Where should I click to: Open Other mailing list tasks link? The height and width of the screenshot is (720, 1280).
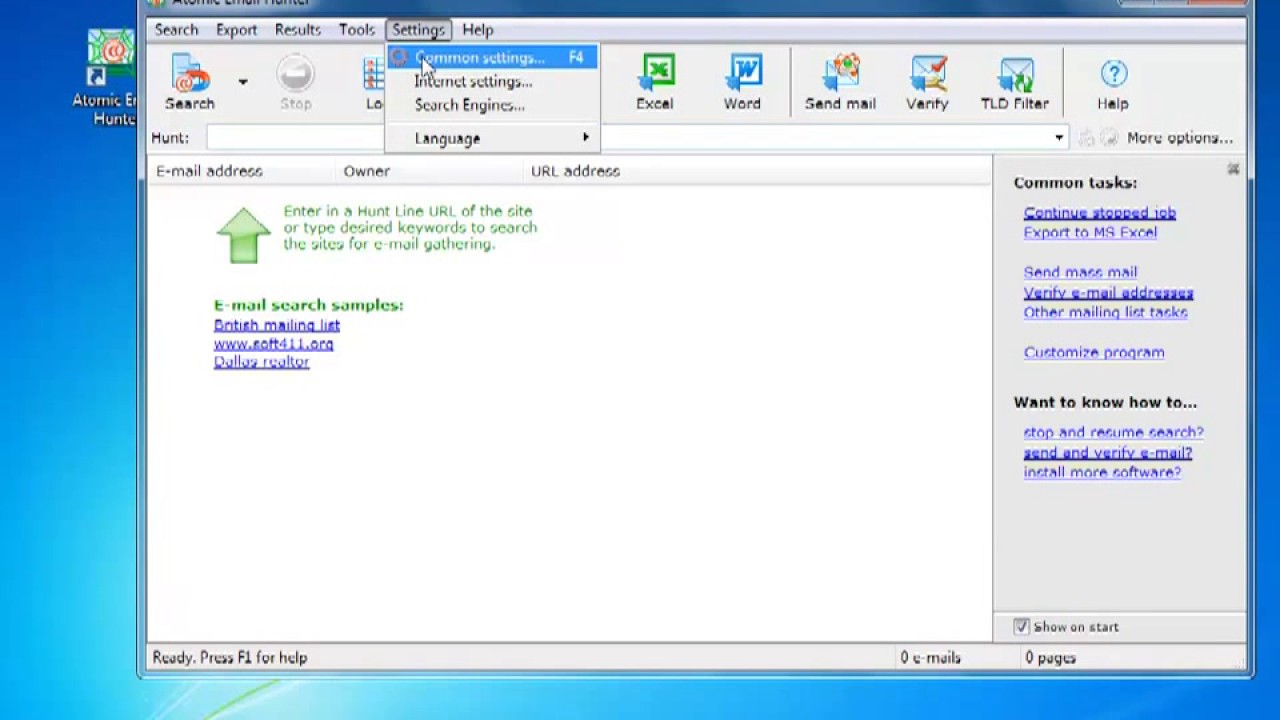coord(1105,312)
